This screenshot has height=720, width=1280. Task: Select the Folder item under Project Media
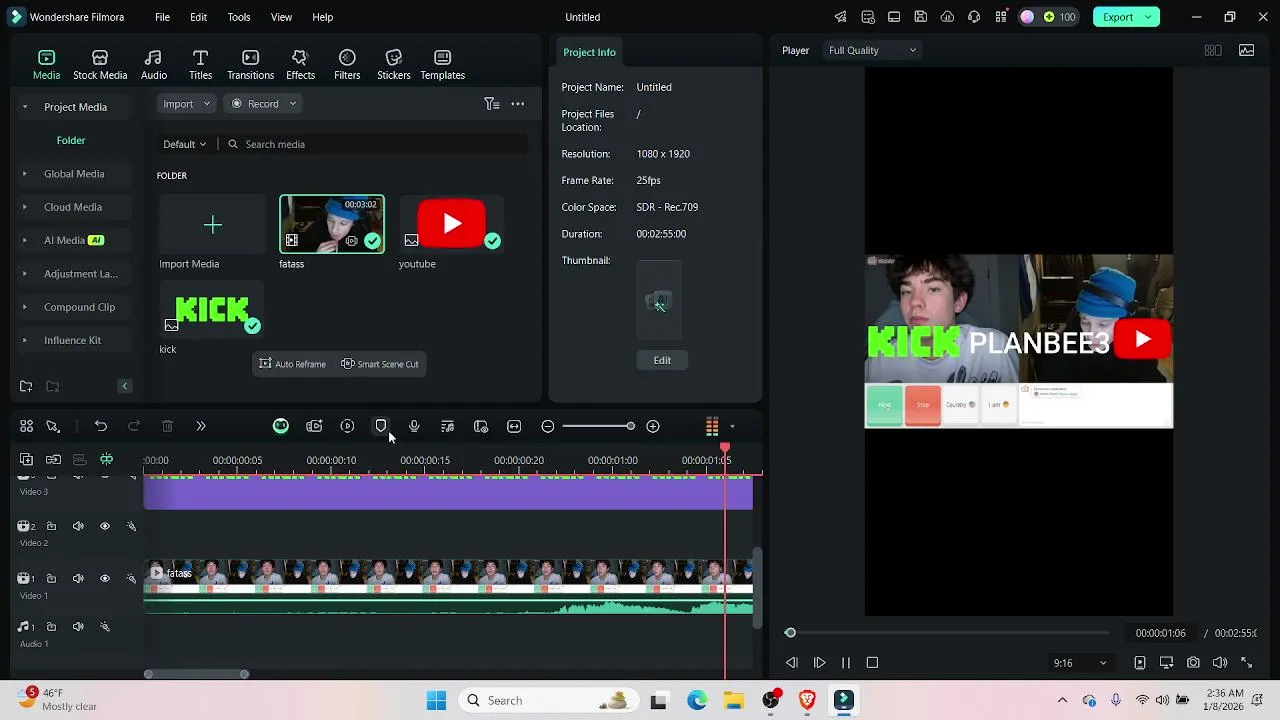click(x=71, y=140)
